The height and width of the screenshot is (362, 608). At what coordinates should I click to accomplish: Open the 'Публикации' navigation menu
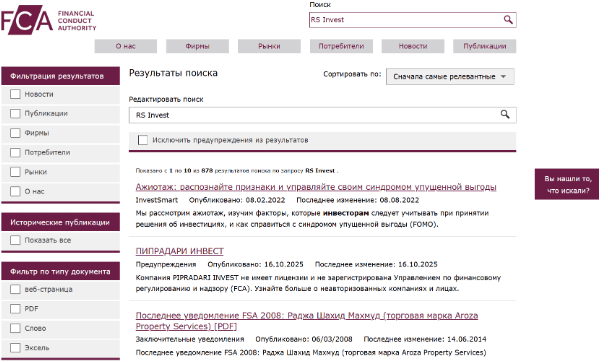(485, 46)
